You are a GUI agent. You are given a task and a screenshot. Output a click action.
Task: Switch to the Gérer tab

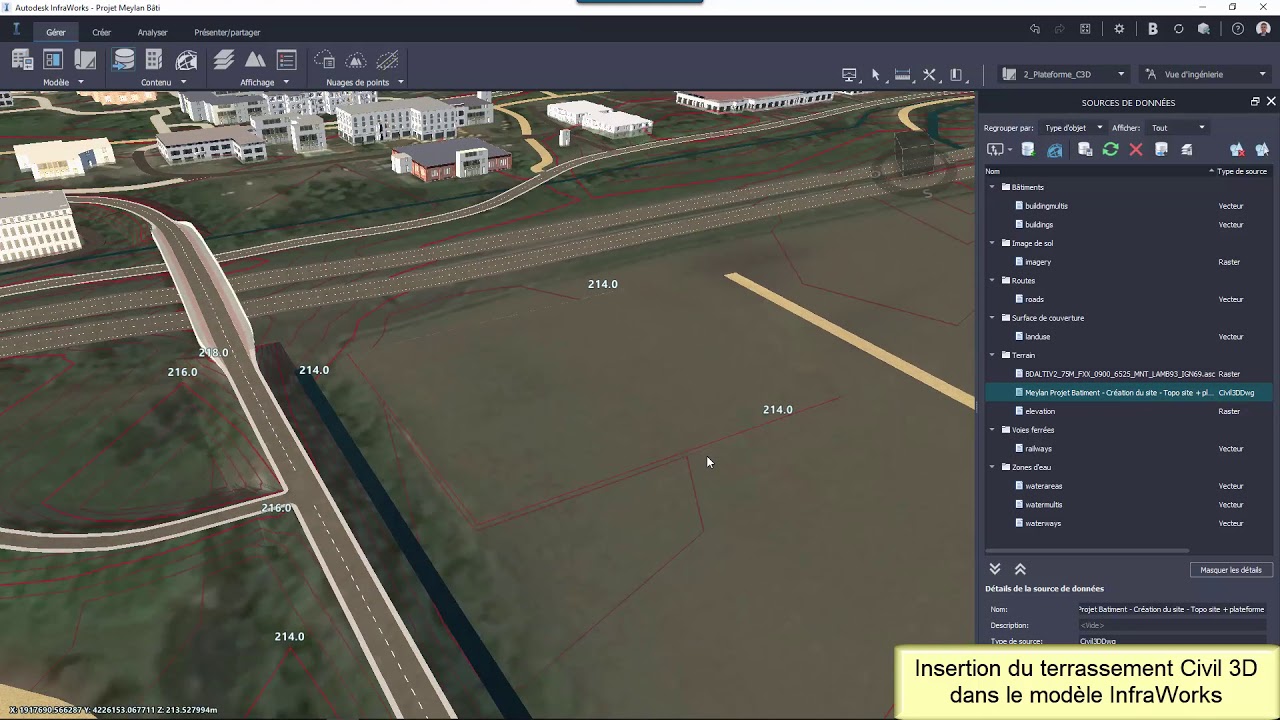coord(56,32)
